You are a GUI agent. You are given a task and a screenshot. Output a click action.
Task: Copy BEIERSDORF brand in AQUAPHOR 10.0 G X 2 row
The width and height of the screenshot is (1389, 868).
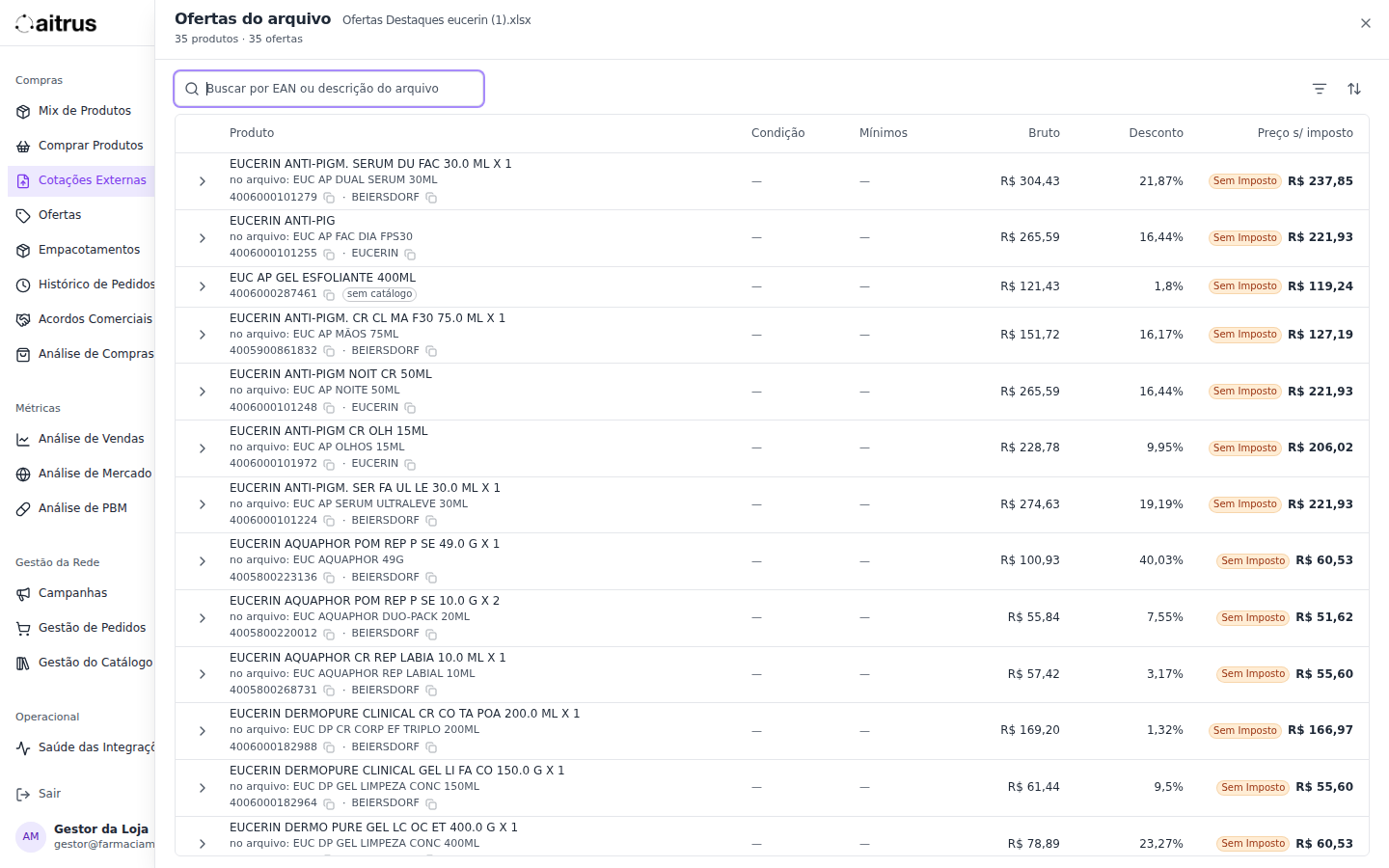point(431,634)
